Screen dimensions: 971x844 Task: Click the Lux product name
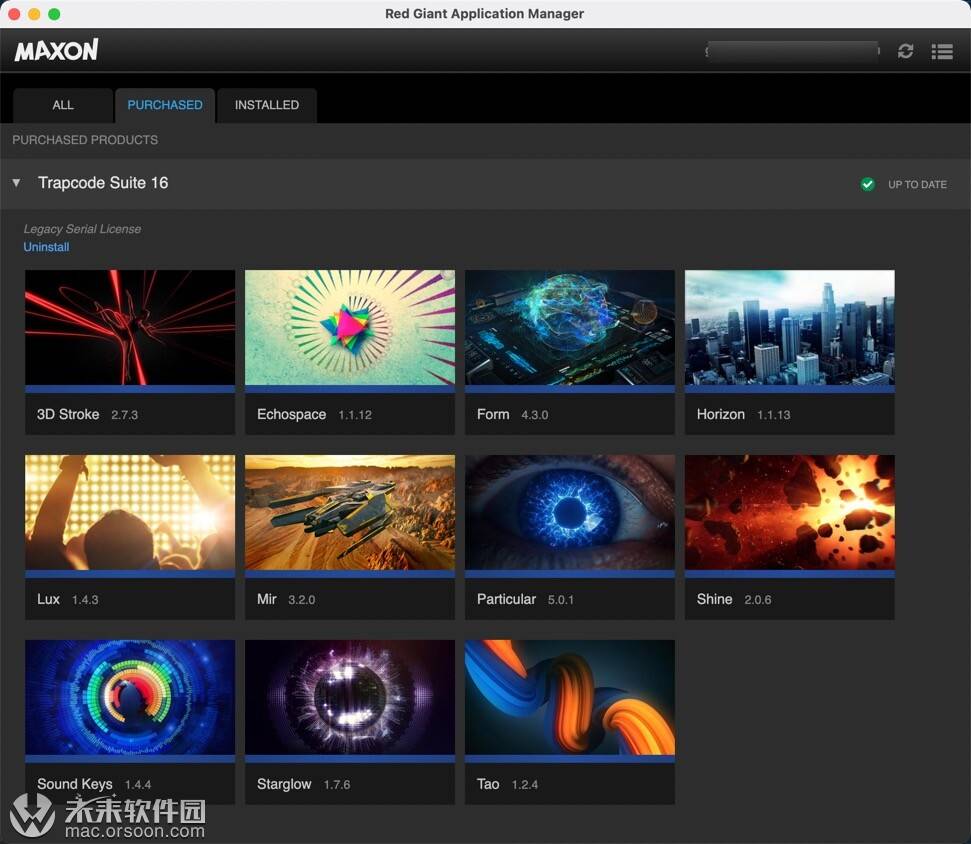pyautogui.click(x=48, y=599)
